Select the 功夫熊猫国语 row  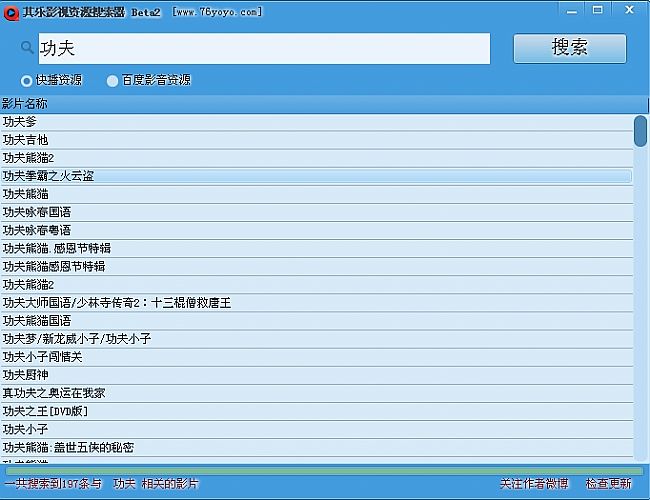pos(317,320)
